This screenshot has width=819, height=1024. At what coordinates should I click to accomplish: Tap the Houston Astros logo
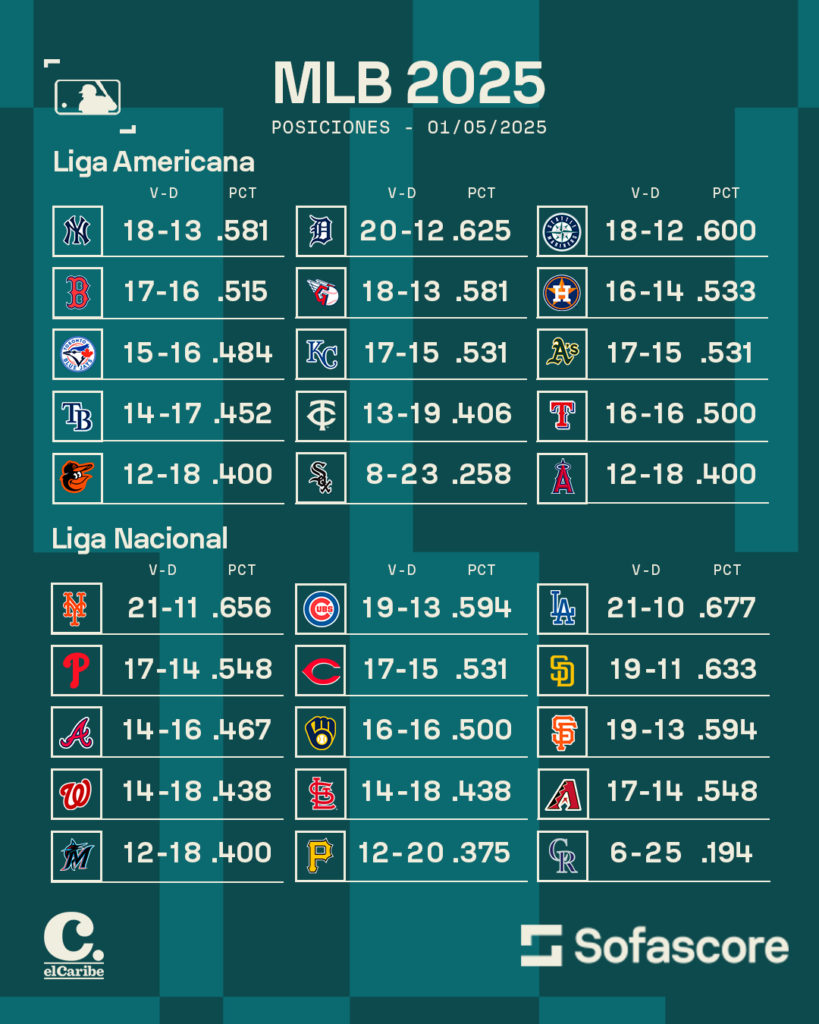tap(562, 292)
